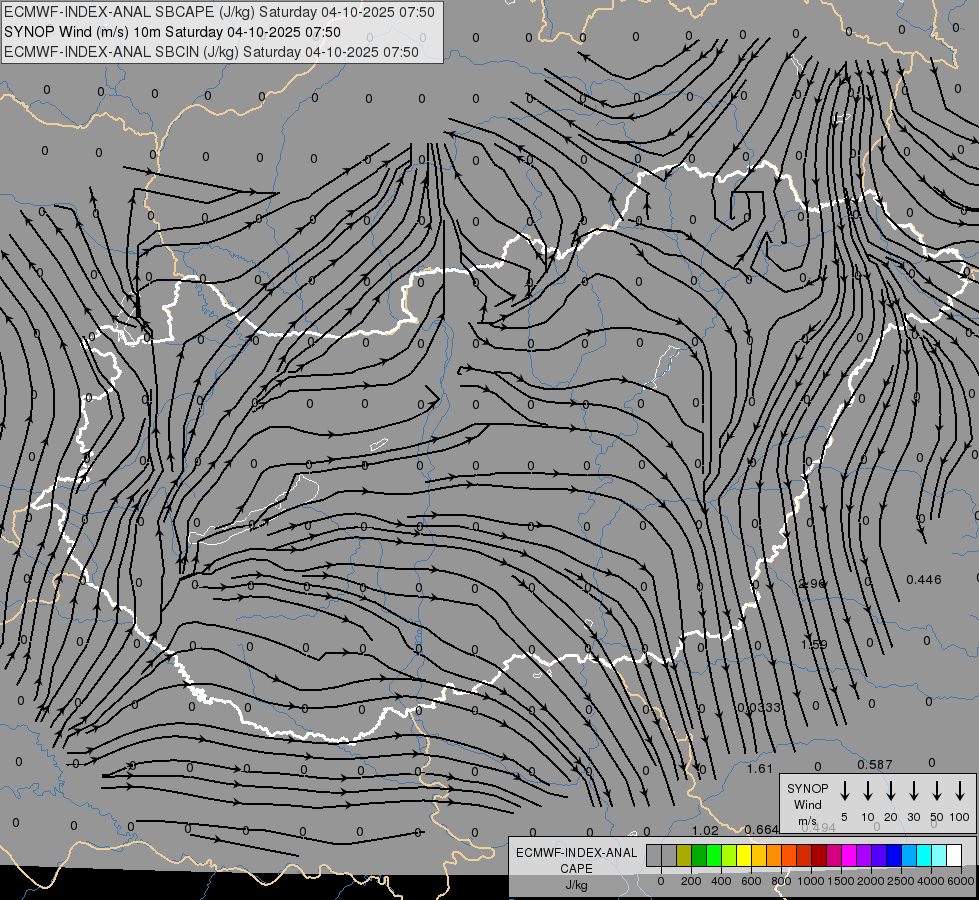Screen dimensions: 979x900
Task: Click the wind arrow labeled 20 m/s
Action: [891, 790]
